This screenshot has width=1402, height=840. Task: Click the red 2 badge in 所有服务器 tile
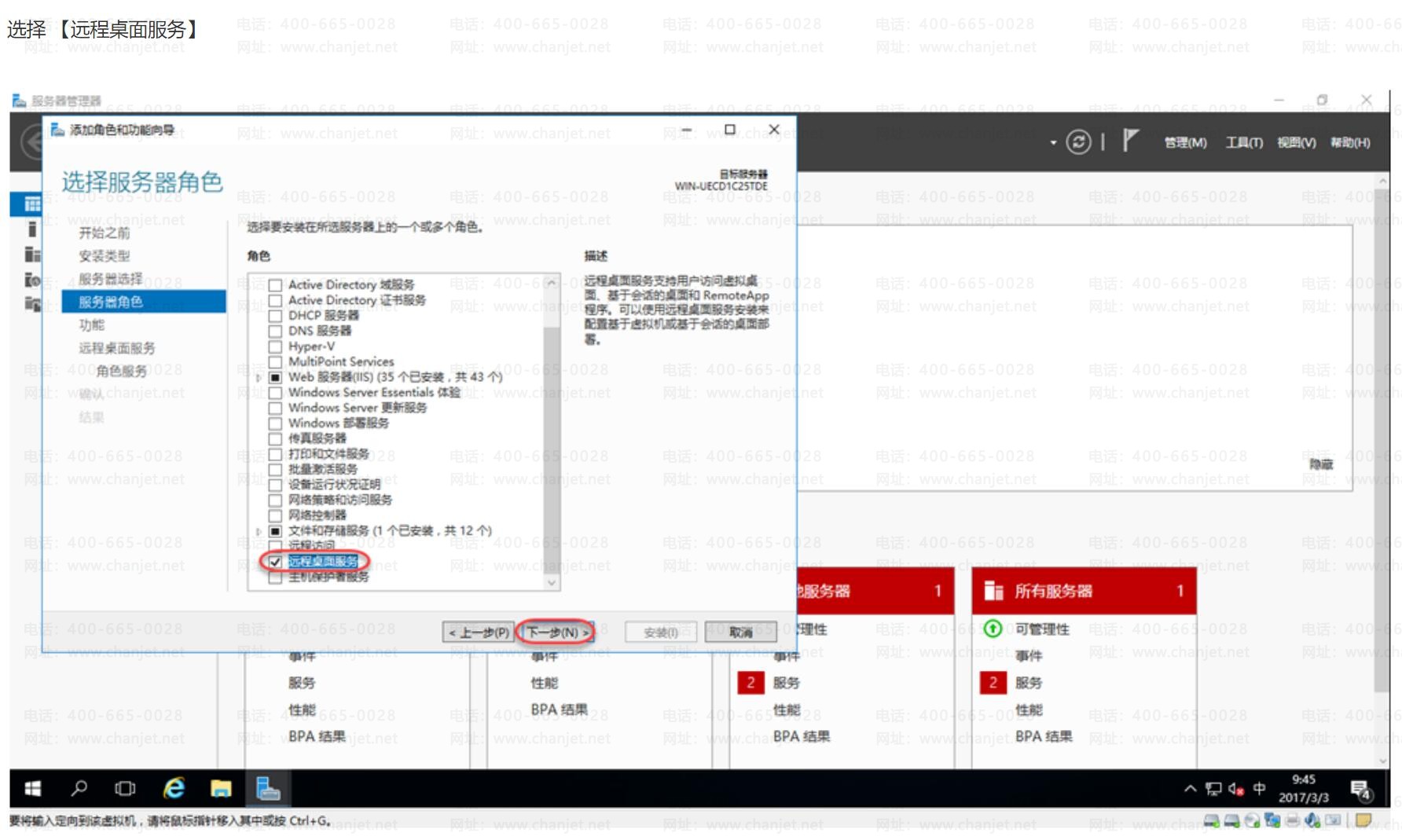coord(993,682)
